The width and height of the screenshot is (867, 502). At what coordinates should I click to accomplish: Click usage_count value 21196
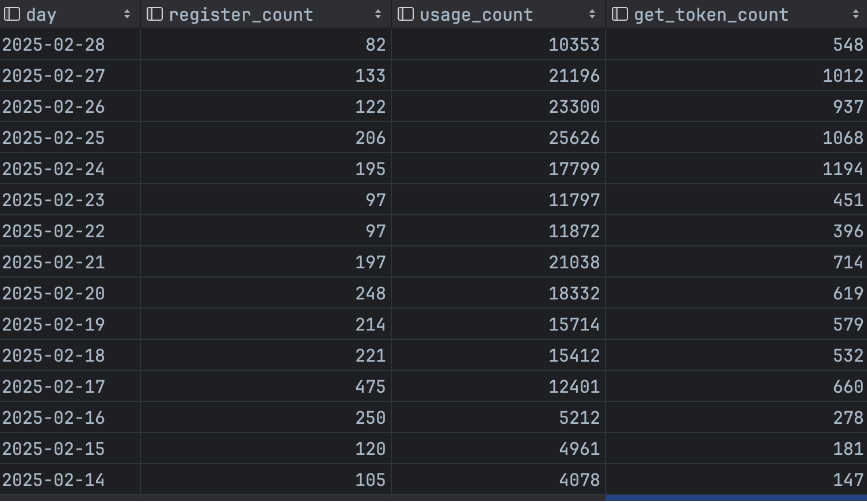click(x=574, y=76)
